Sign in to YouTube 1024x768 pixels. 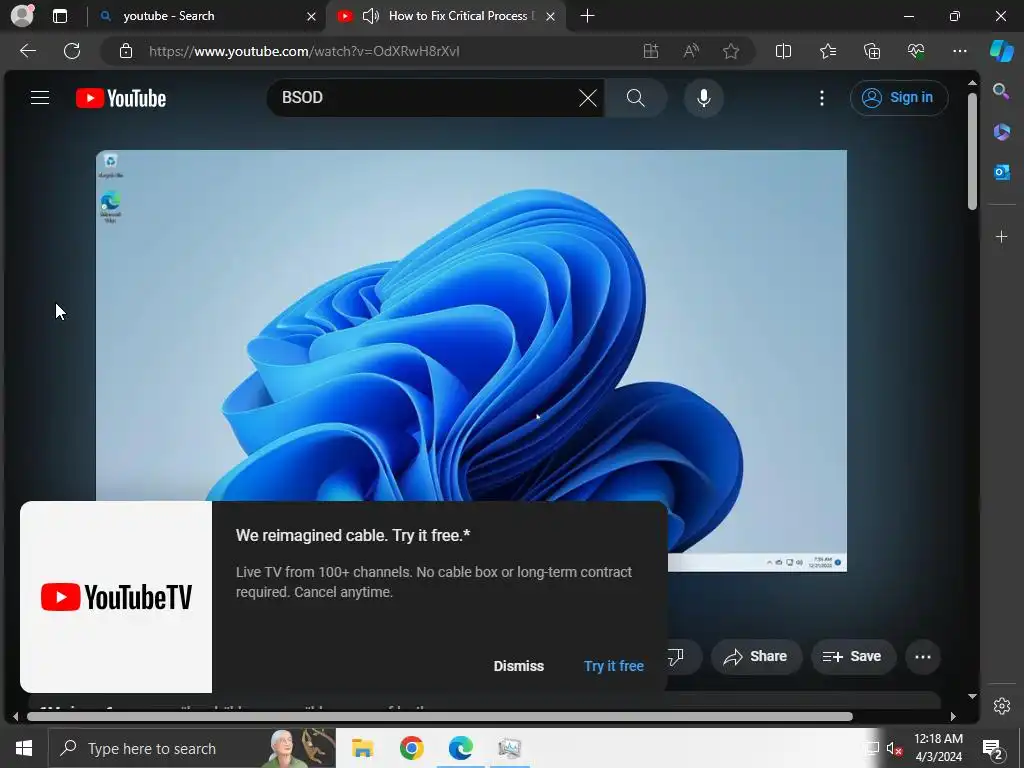[899, 97]
